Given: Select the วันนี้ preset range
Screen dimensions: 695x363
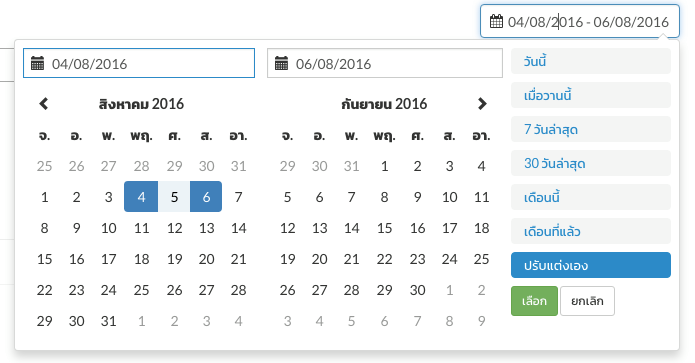Looking at the screenshot, I should tap(591, 61).
